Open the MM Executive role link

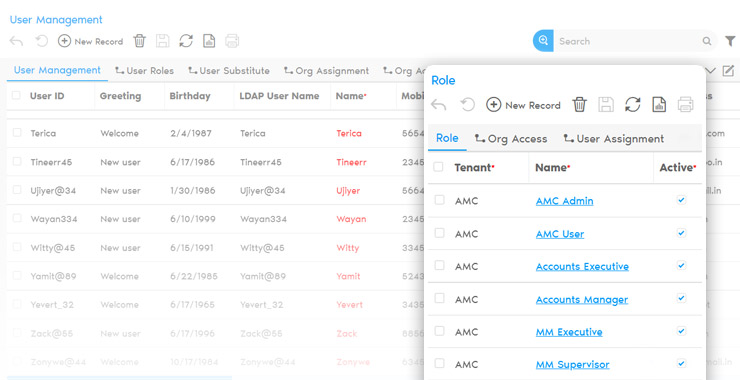coord(569,332)
